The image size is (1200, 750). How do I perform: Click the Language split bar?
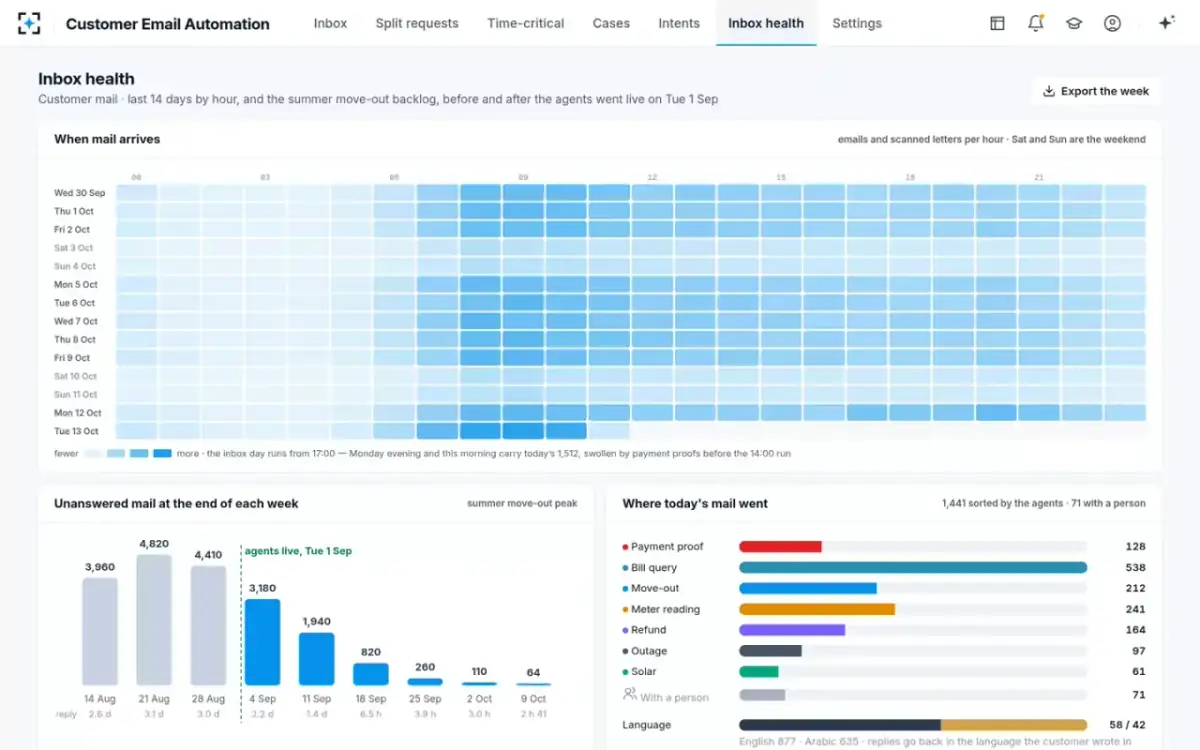pos(913,725)
